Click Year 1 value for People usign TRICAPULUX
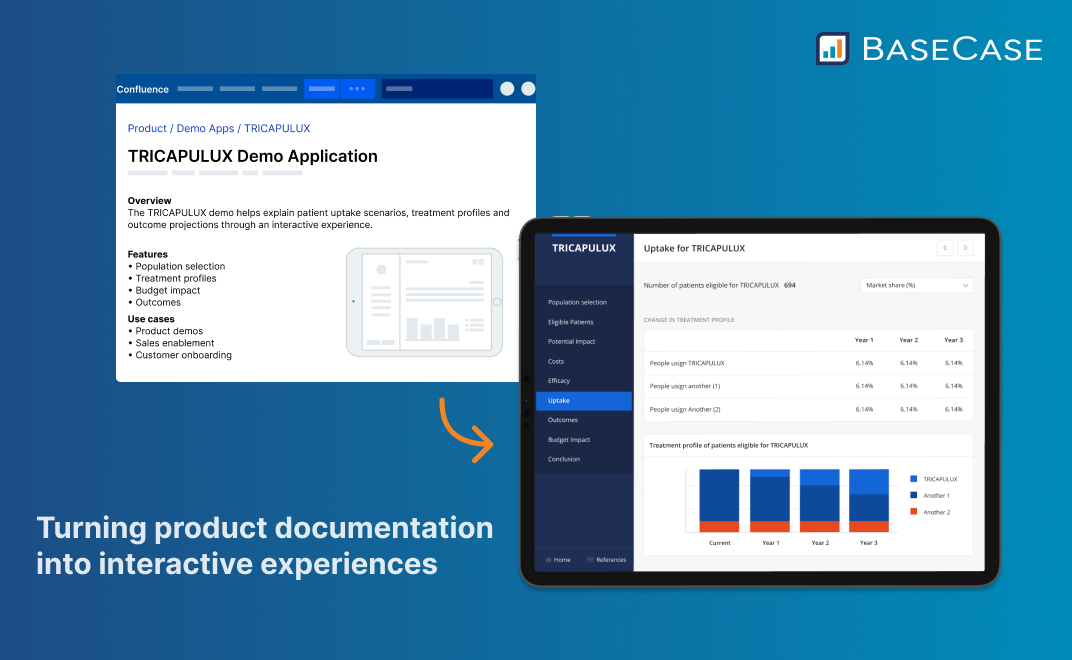Viewport: 1072px width, 660px height. 864,363
